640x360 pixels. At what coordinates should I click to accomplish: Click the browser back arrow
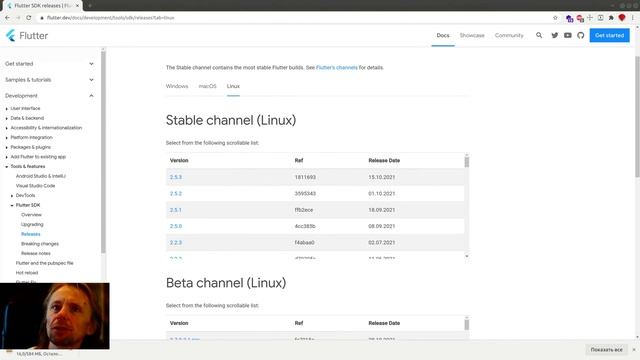[7, 18]
